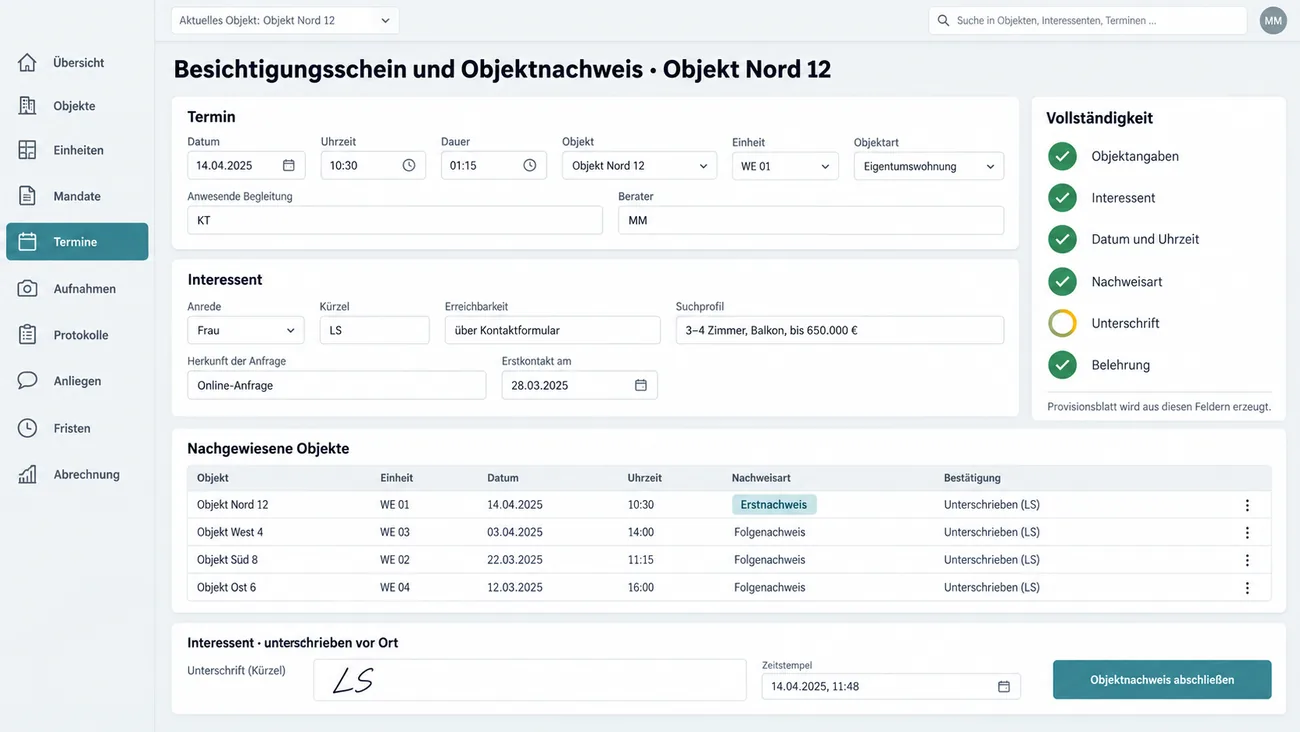
Task: Open calendar picker in Datum field
Action: (x=289, y=165)
